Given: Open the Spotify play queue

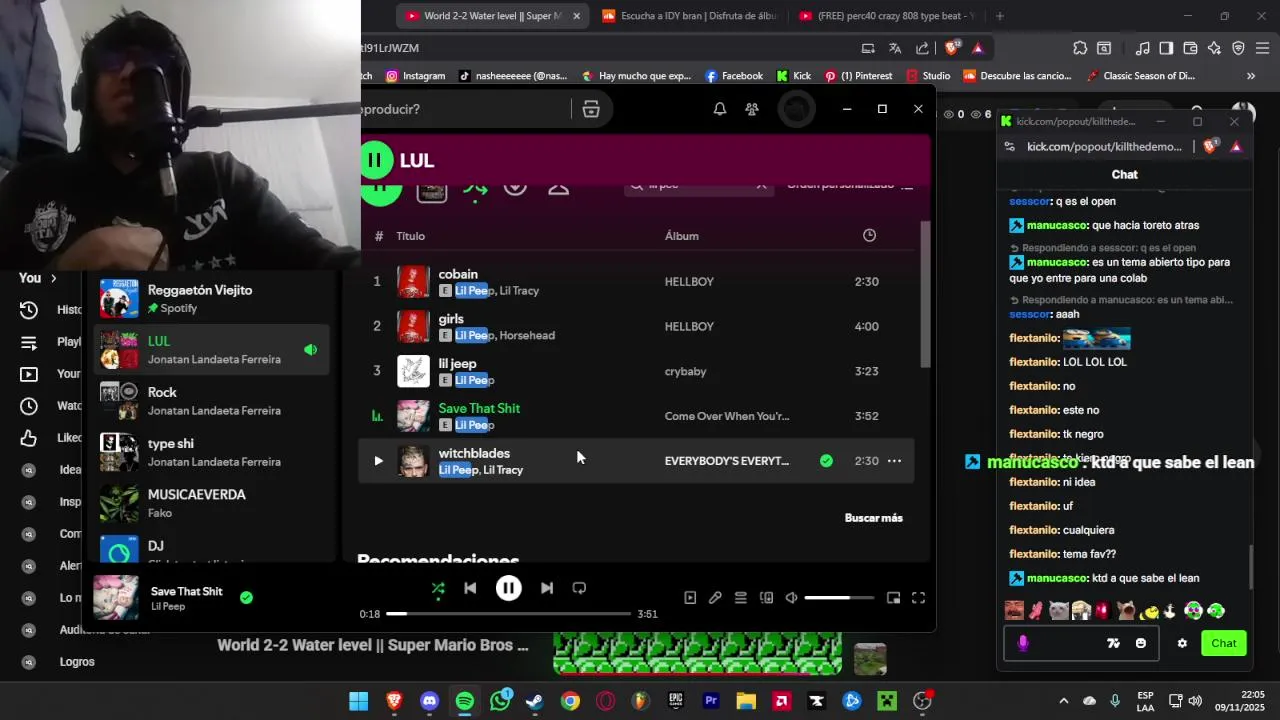Looking at the screenshot, I should coord(740,598).
